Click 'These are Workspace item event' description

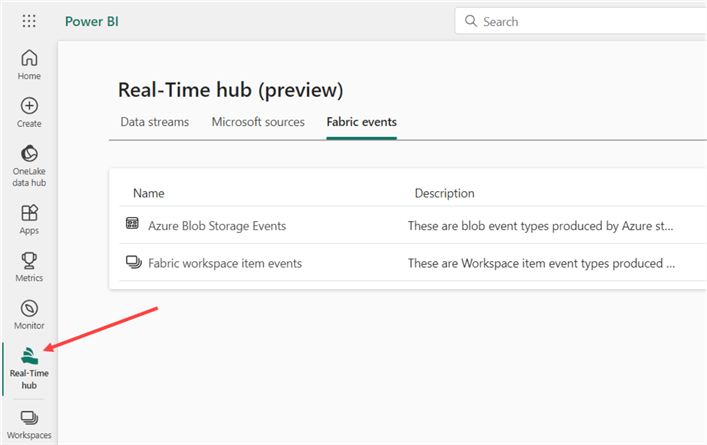pos(542,263)
